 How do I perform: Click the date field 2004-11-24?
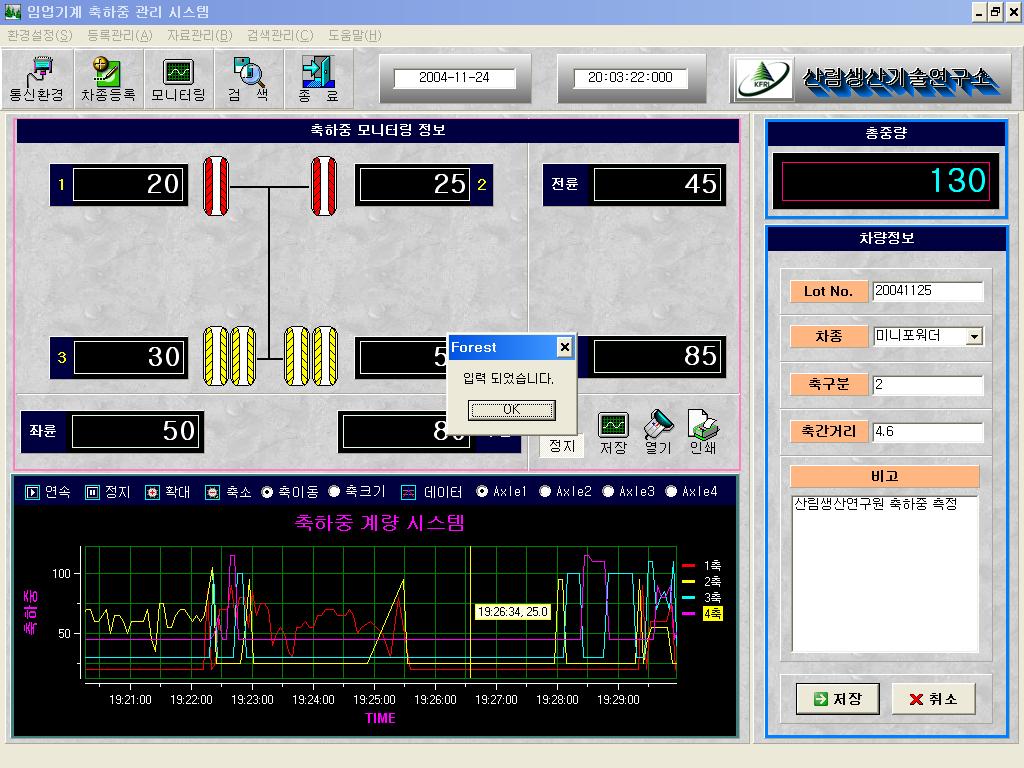455,78
